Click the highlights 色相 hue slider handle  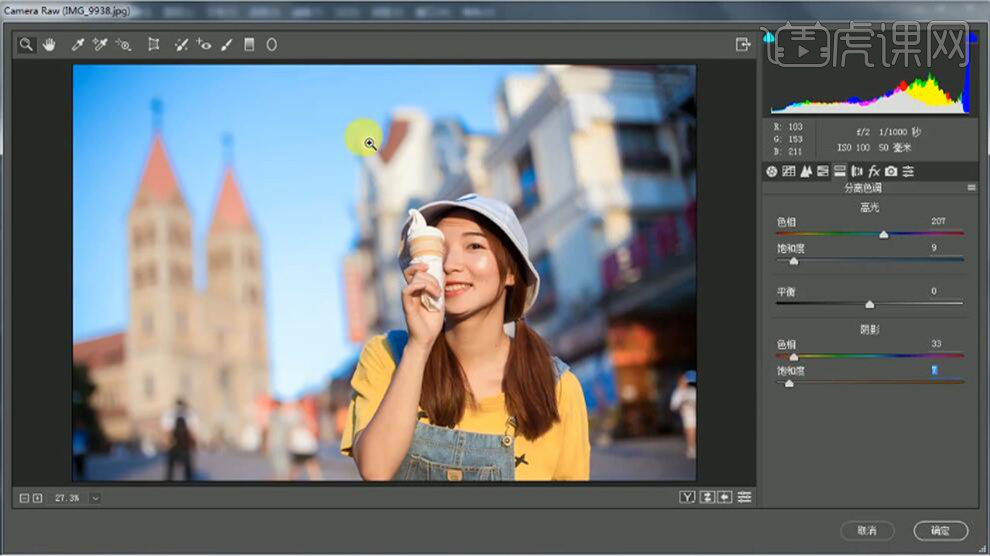(883, 235)
